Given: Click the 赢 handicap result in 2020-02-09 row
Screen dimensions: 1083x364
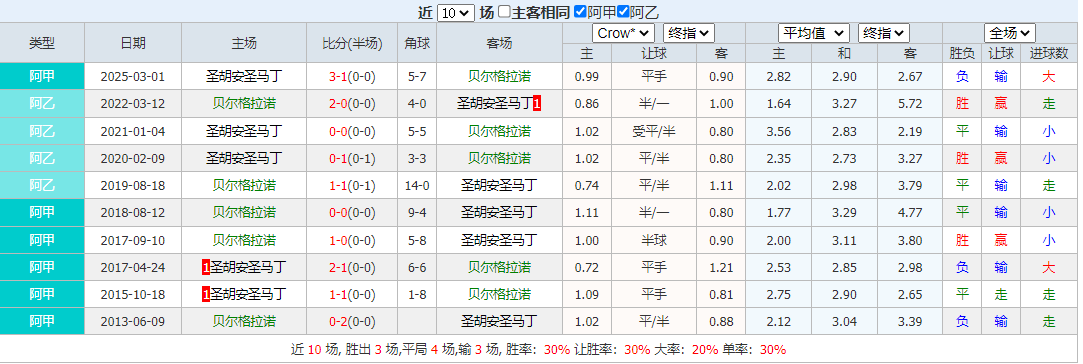Looking at the screenshot, I should pyautogui.click(x=1001, y=159).
